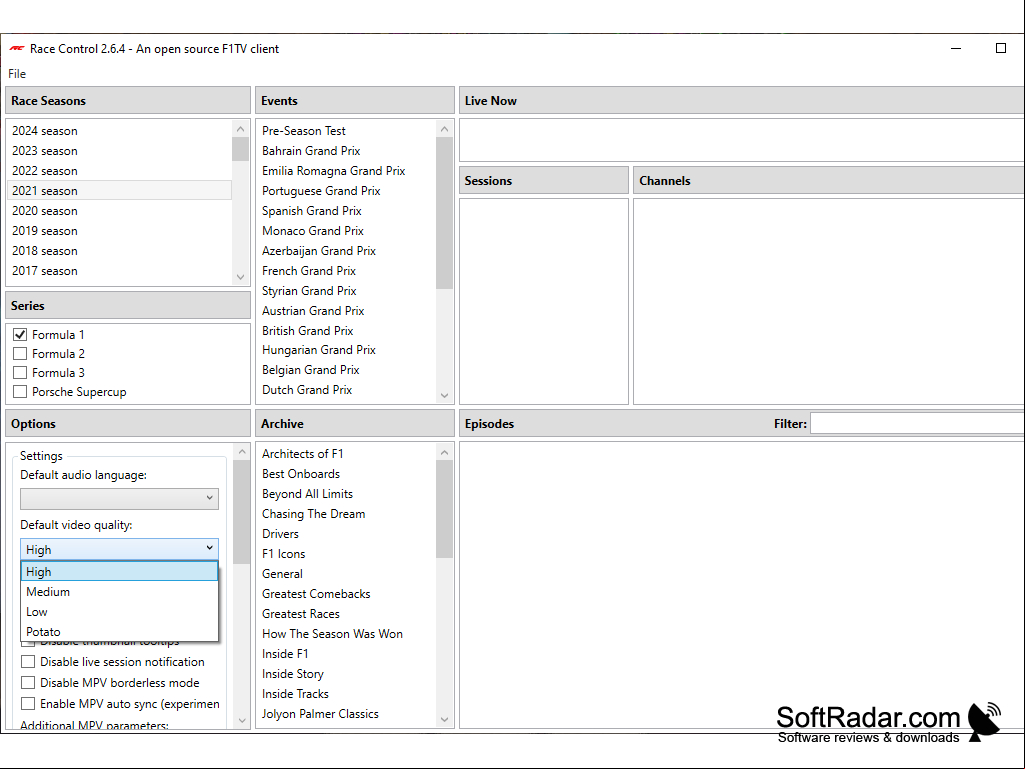This screenshot has height=769, width=1025.
Task: Click Archive list scroll up arrow
Action: (445, 452)
